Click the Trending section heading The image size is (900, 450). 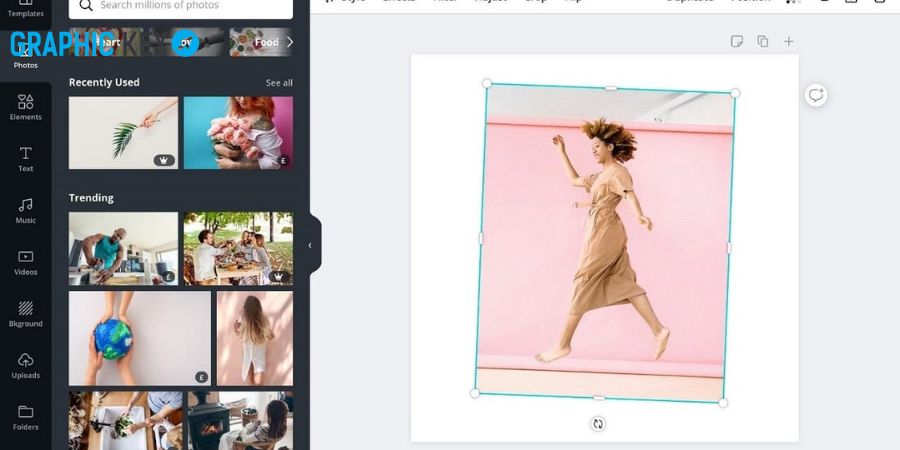point(91,198)
